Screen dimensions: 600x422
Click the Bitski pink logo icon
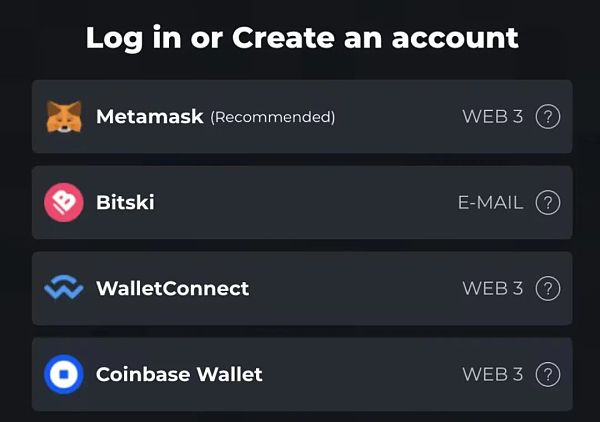tap(63, 203)
